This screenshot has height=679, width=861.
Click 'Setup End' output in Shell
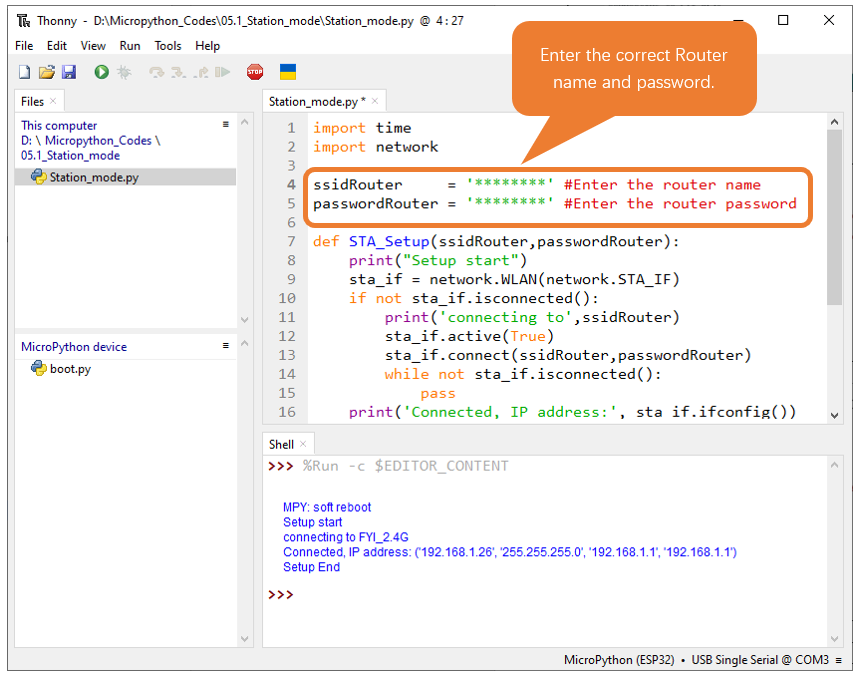point(311,567)
